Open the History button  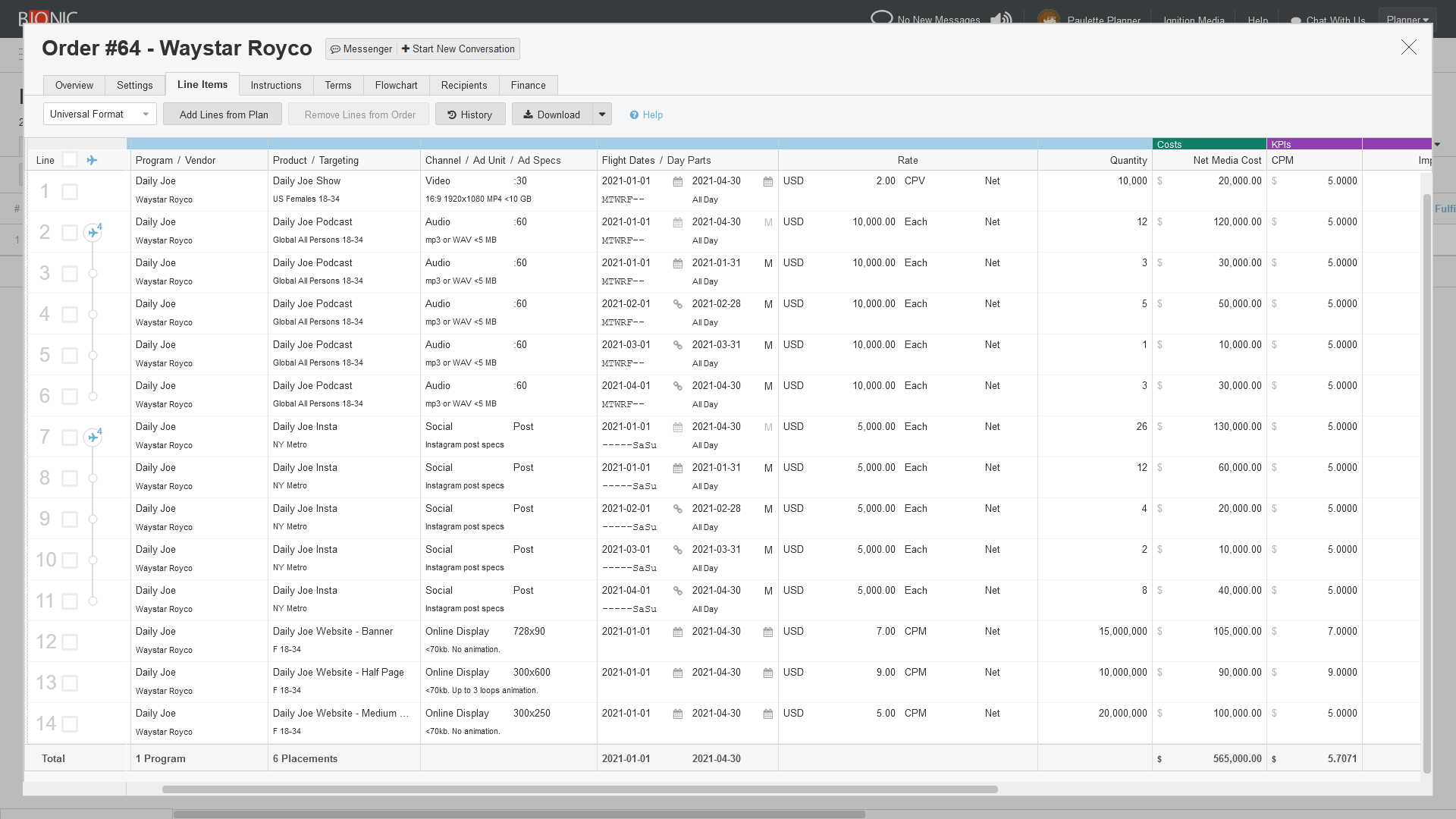(470, 115)
